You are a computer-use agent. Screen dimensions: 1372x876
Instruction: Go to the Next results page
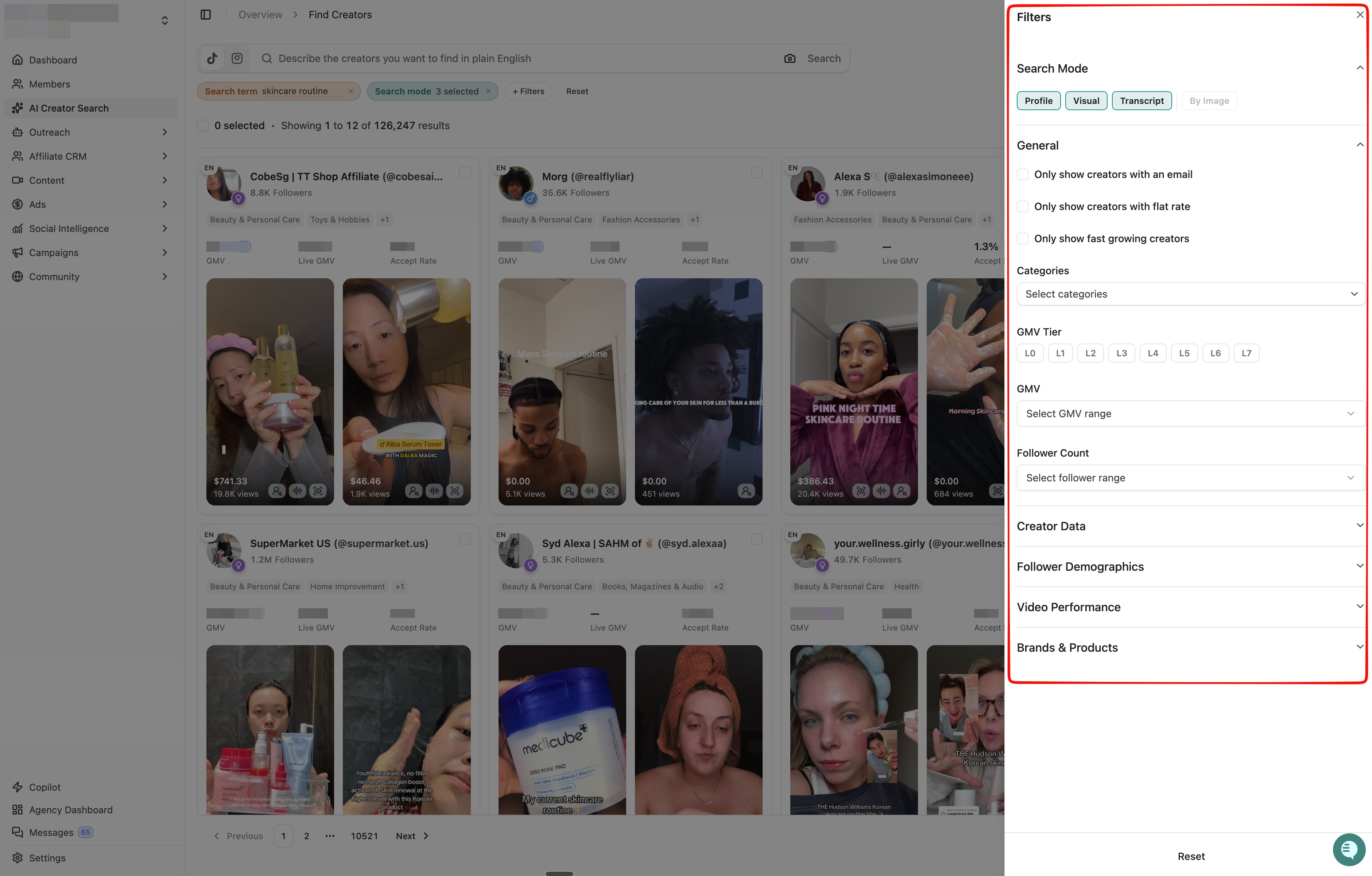click(x=412, y=836)
